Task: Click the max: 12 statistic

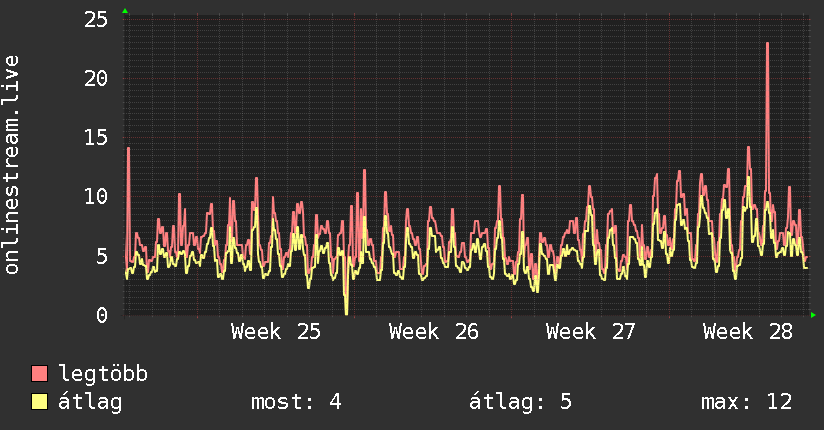Action: [x=746, y=402]
